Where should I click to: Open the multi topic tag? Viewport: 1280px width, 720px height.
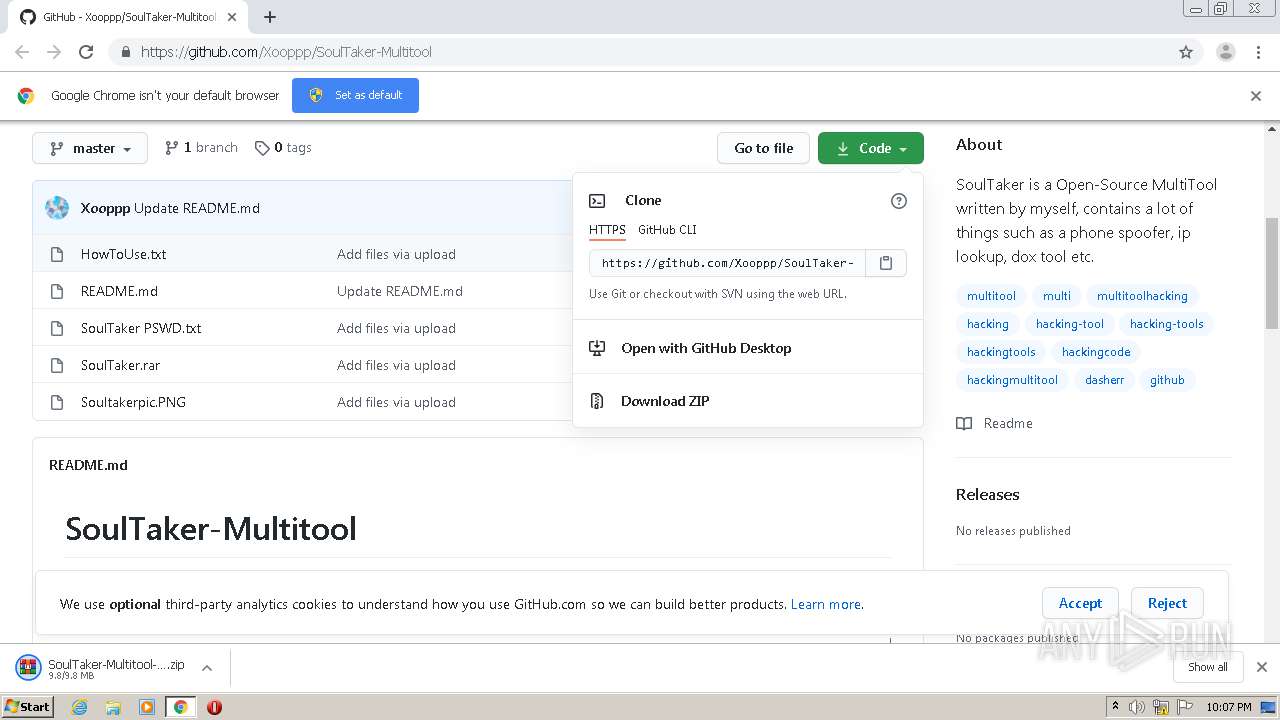(1057, 296)
